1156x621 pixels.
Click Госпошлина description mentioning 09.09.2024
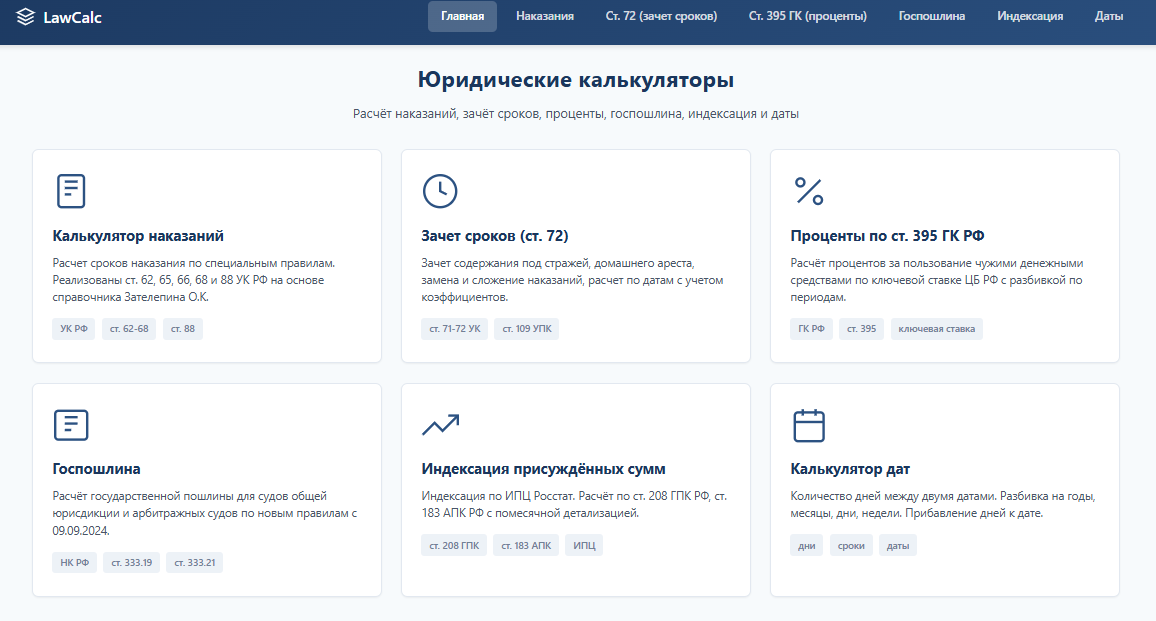[205, 513]
